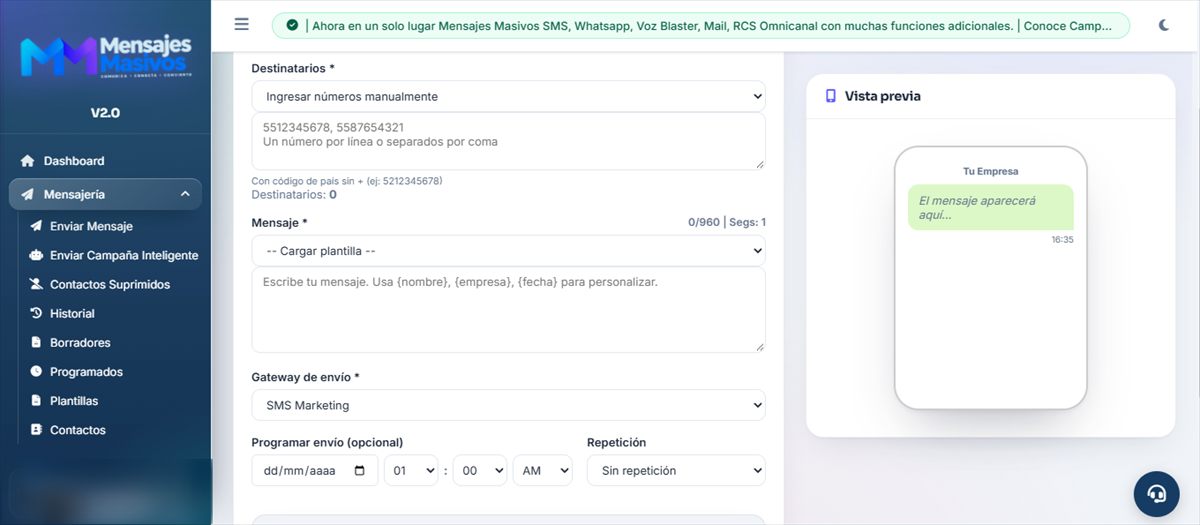
Task: Toggle dark mode moon icon
Action: pos(1164,25)
